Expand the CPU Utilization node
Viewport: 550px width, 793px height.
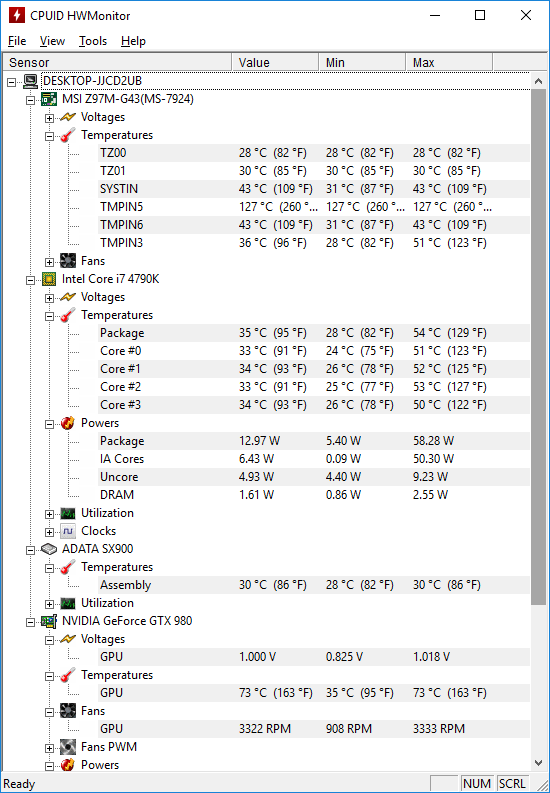[x=50, y=513]
